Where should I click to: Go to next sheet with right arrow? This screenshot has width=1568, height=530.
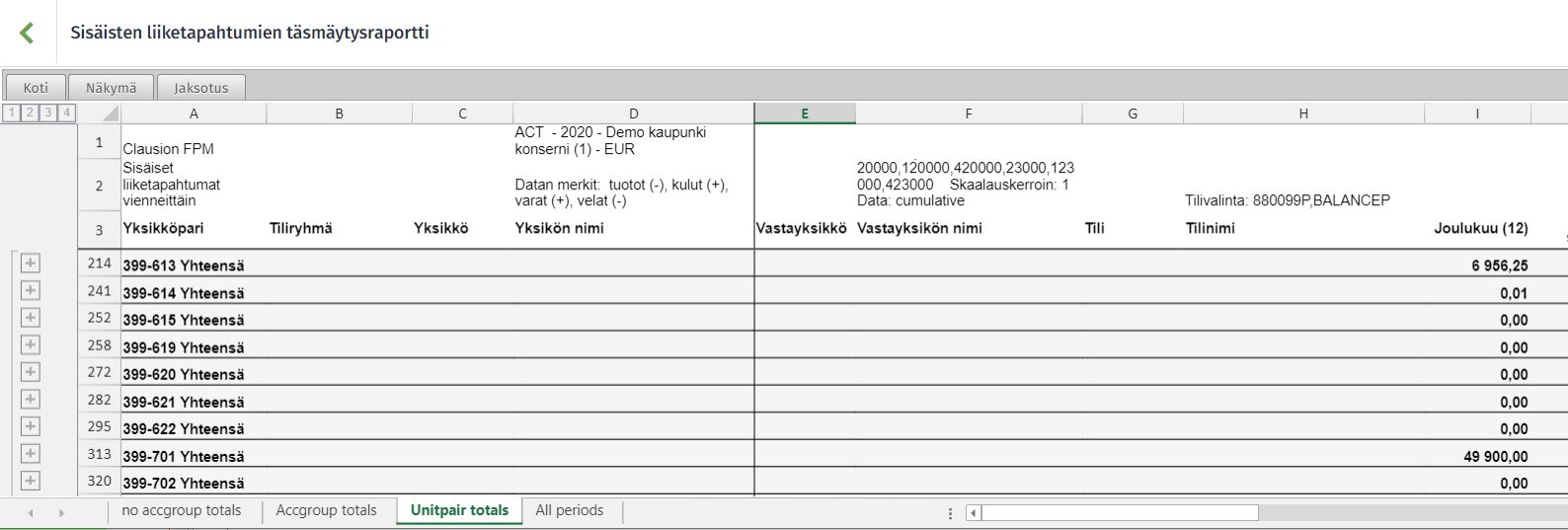click(61, 513)
